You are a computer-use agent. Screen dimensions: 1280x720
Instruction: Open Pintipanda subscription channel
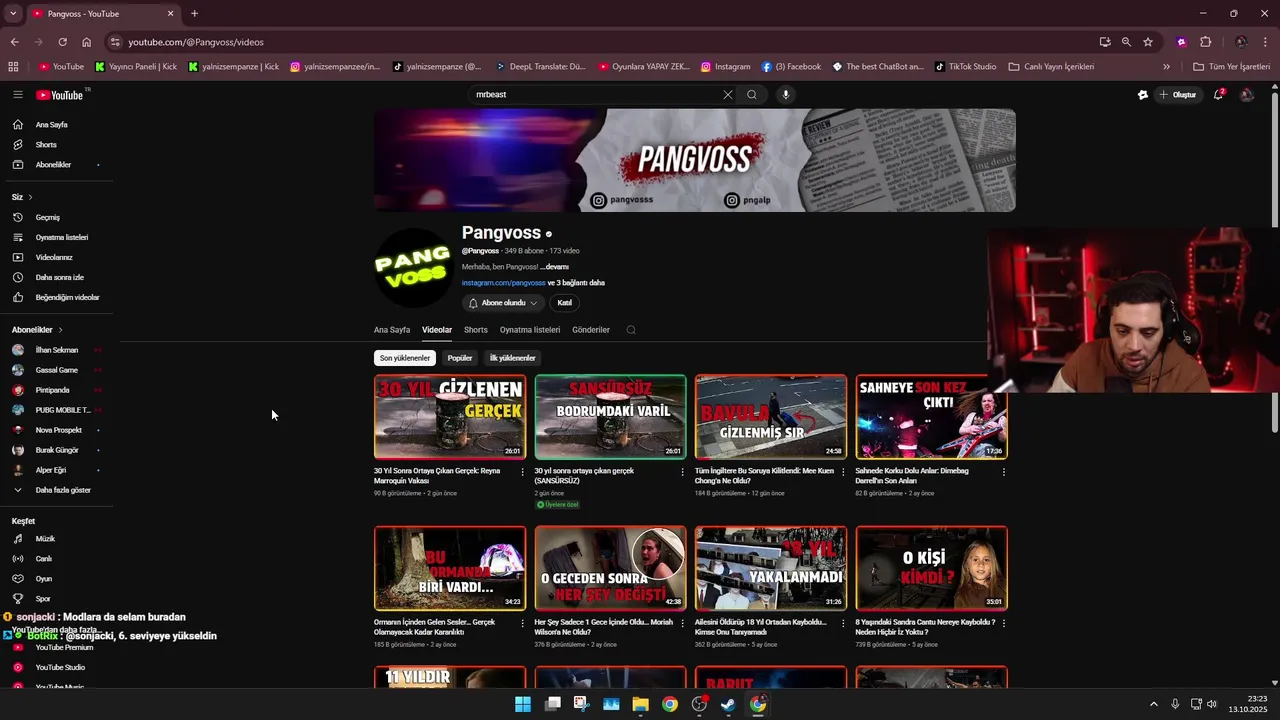[x=56, y=390]
